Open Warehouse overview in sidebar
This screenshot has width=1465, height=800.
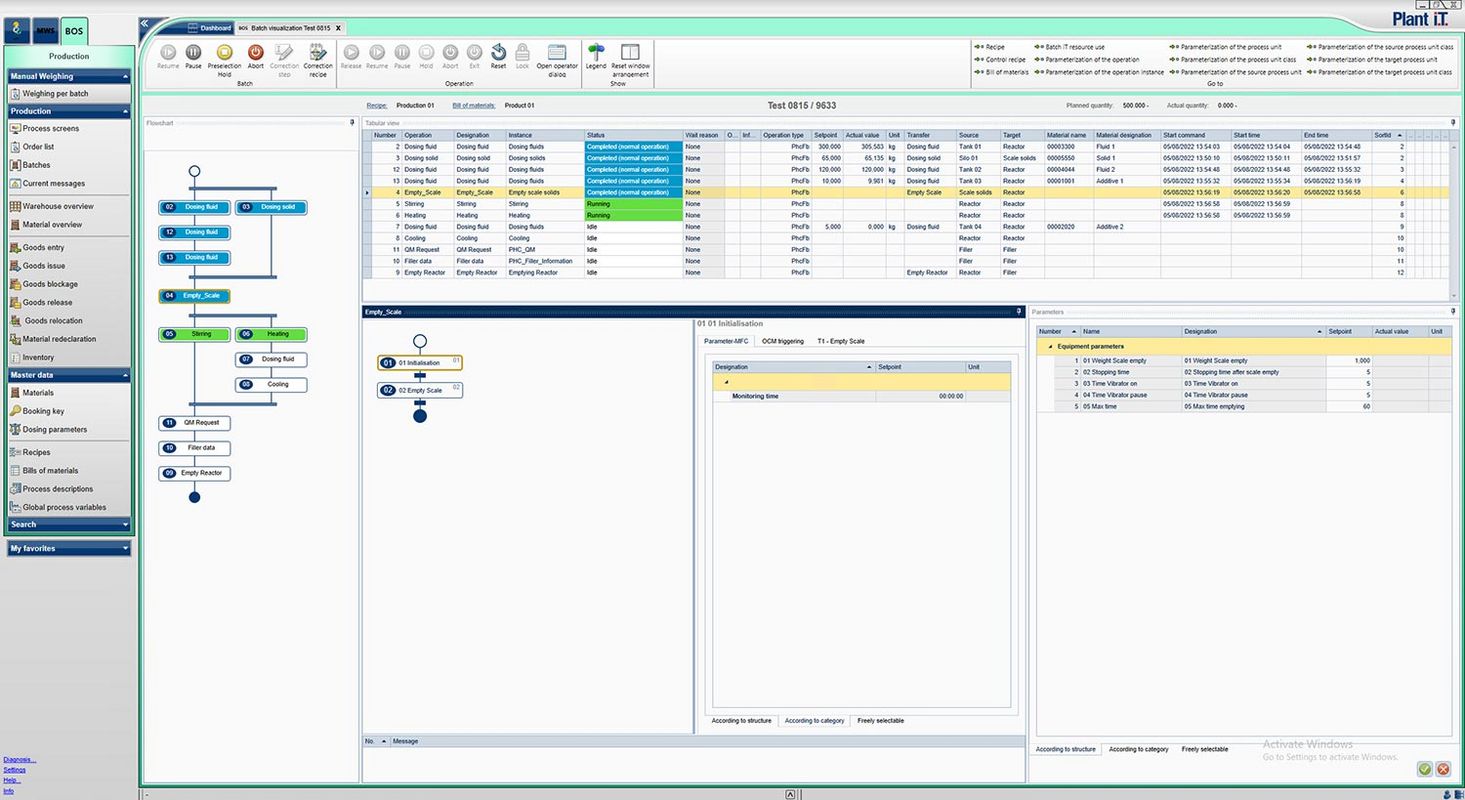pyautogui.click(x=57, y=206)
